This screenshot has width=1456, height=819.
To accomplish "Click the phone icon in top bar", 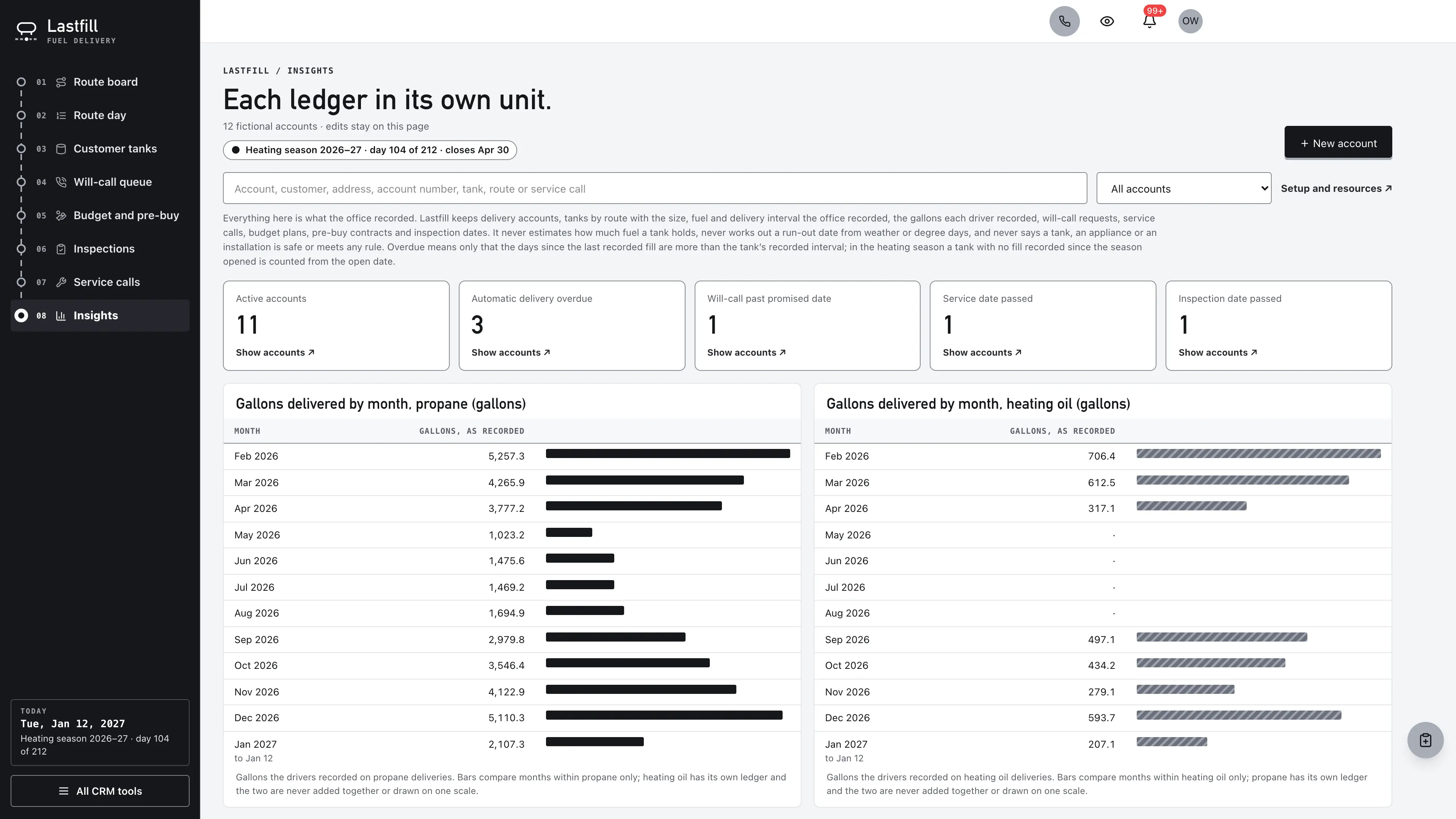I will tap(1064, 22).
